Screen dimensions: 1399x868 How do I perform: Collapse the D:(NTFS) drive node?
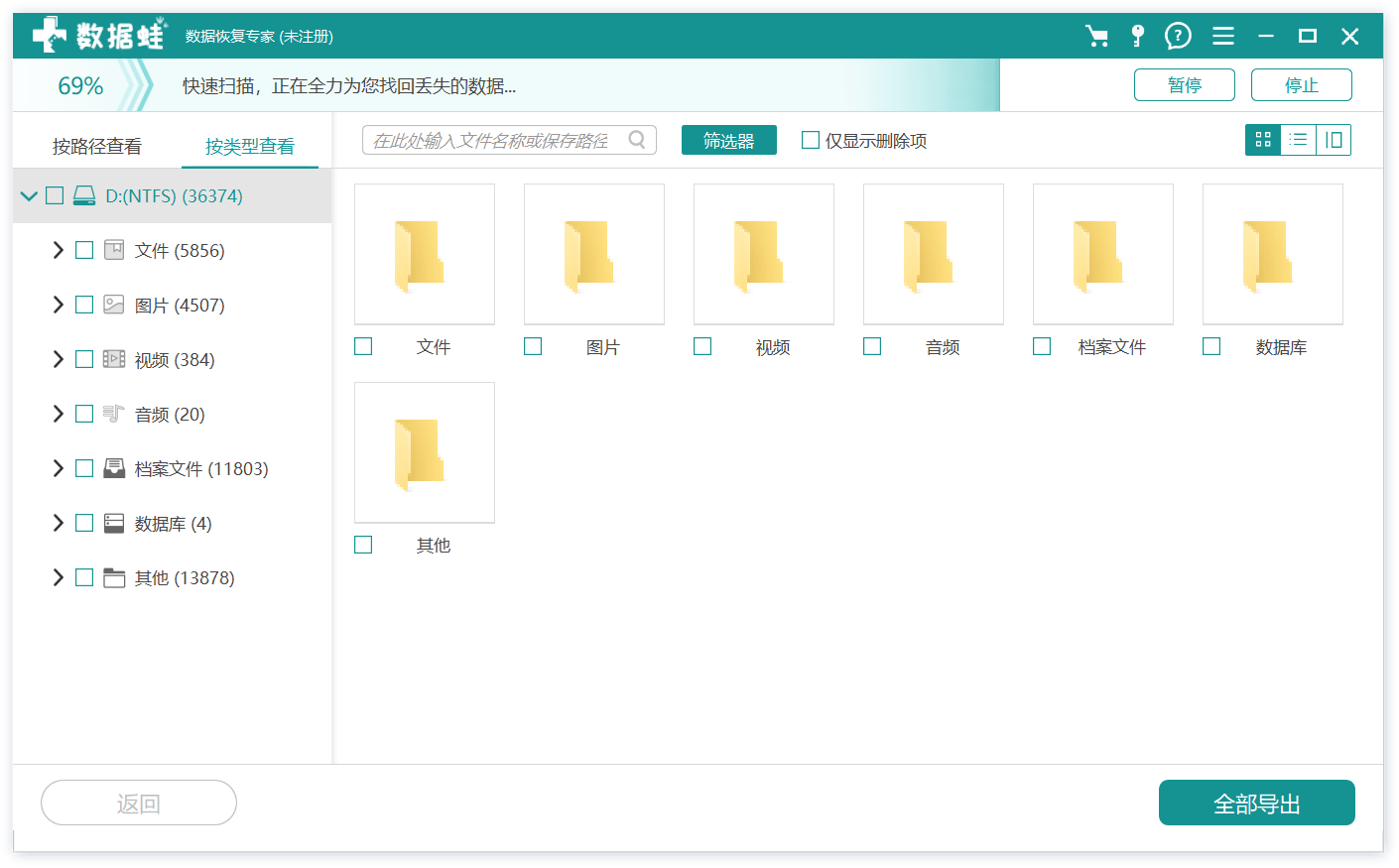coord(29,196)
